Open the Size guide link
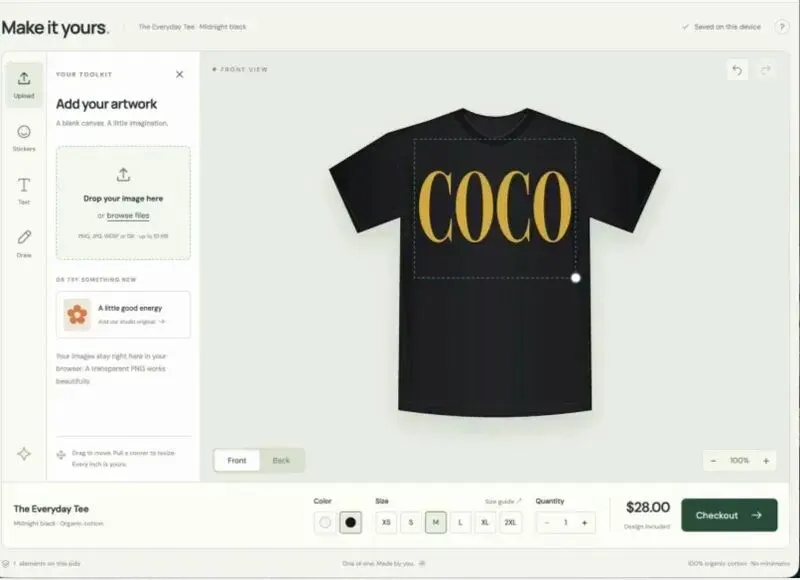 tap(503, 501)
